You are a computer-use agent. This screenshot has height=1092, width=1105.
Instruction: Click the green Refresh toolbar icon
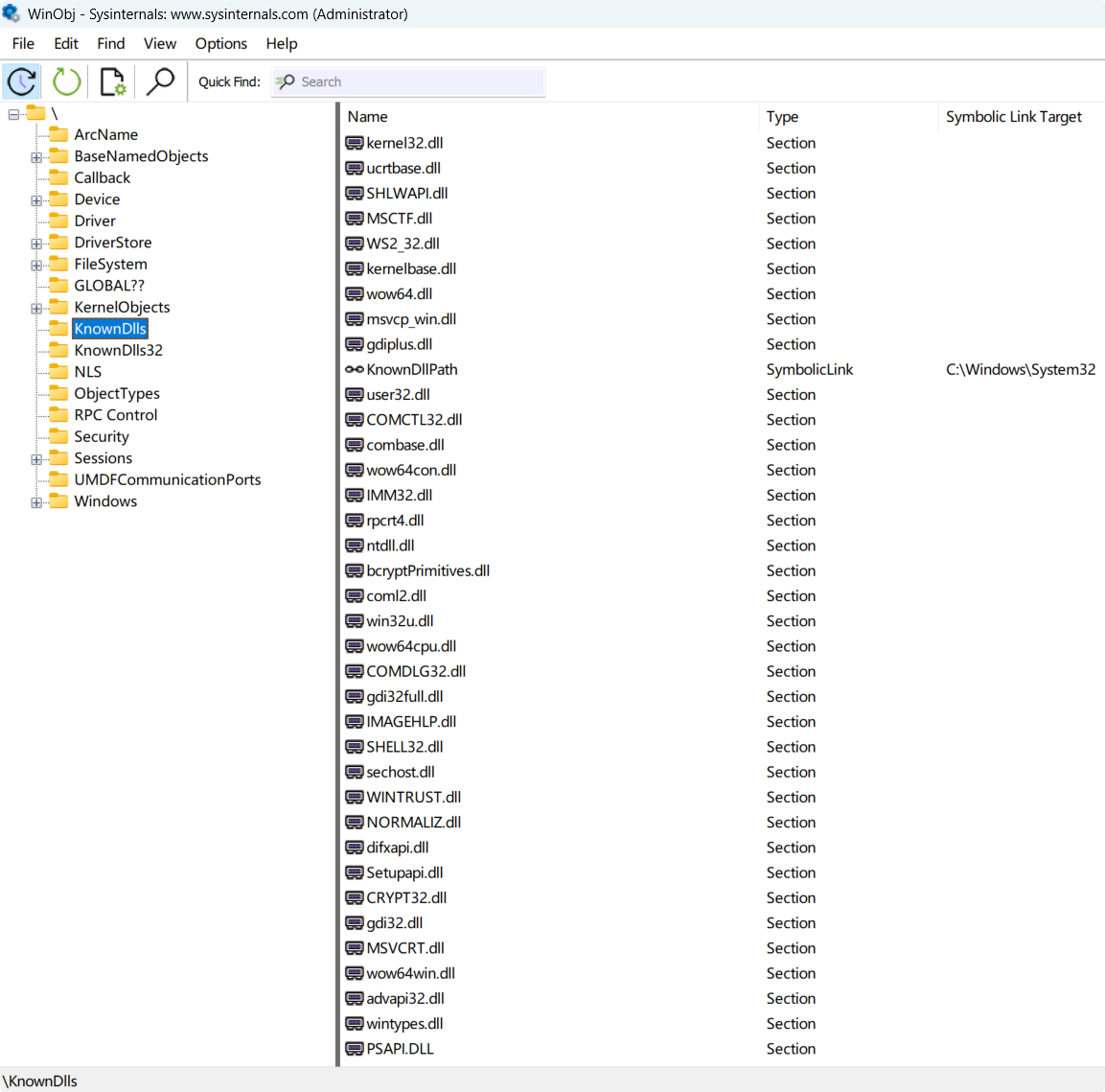click(x=67, y=81)
